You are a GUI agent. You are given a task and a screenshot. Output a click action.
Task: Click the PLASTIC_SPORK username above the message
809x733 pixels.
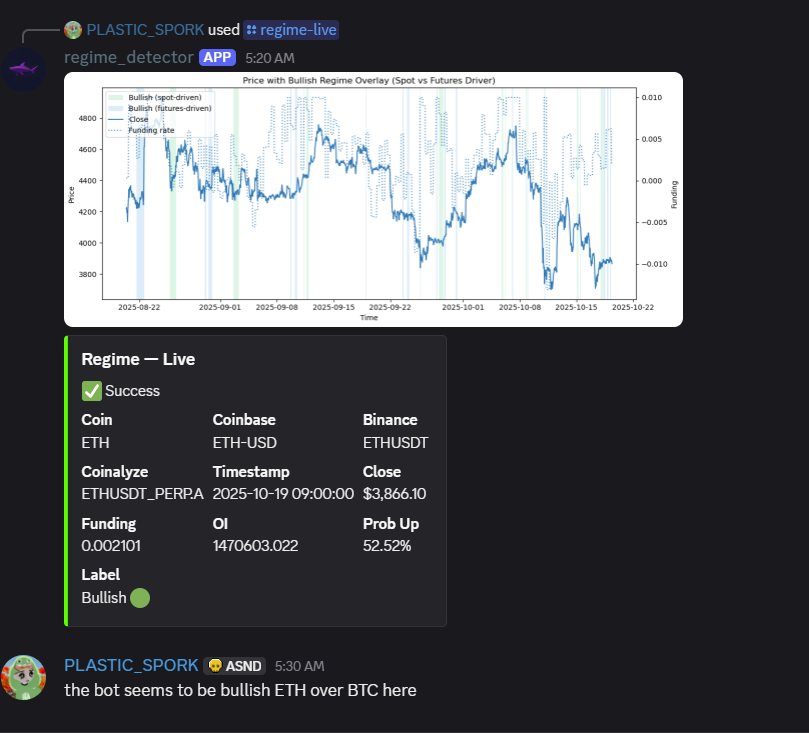tap(131, 665)
